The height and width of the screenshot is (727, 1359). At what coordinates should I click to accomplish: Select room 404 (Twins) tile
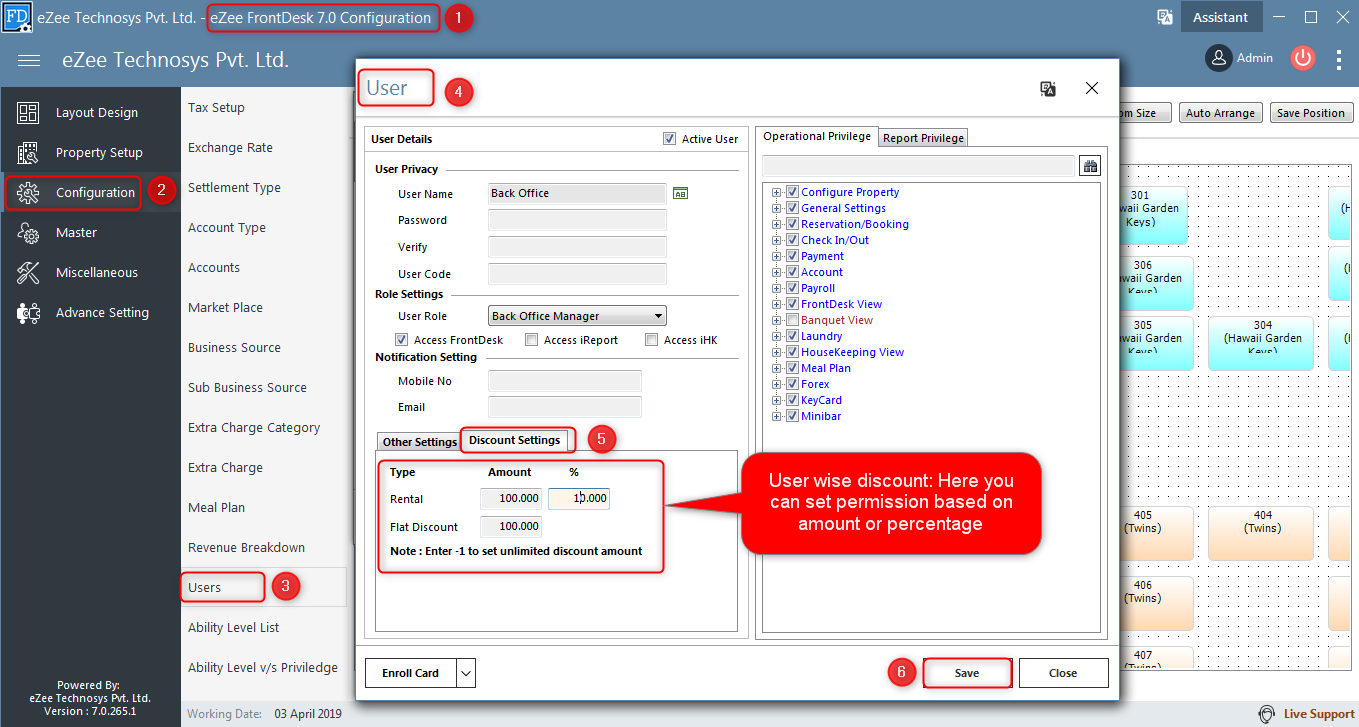coord(1262,532)
